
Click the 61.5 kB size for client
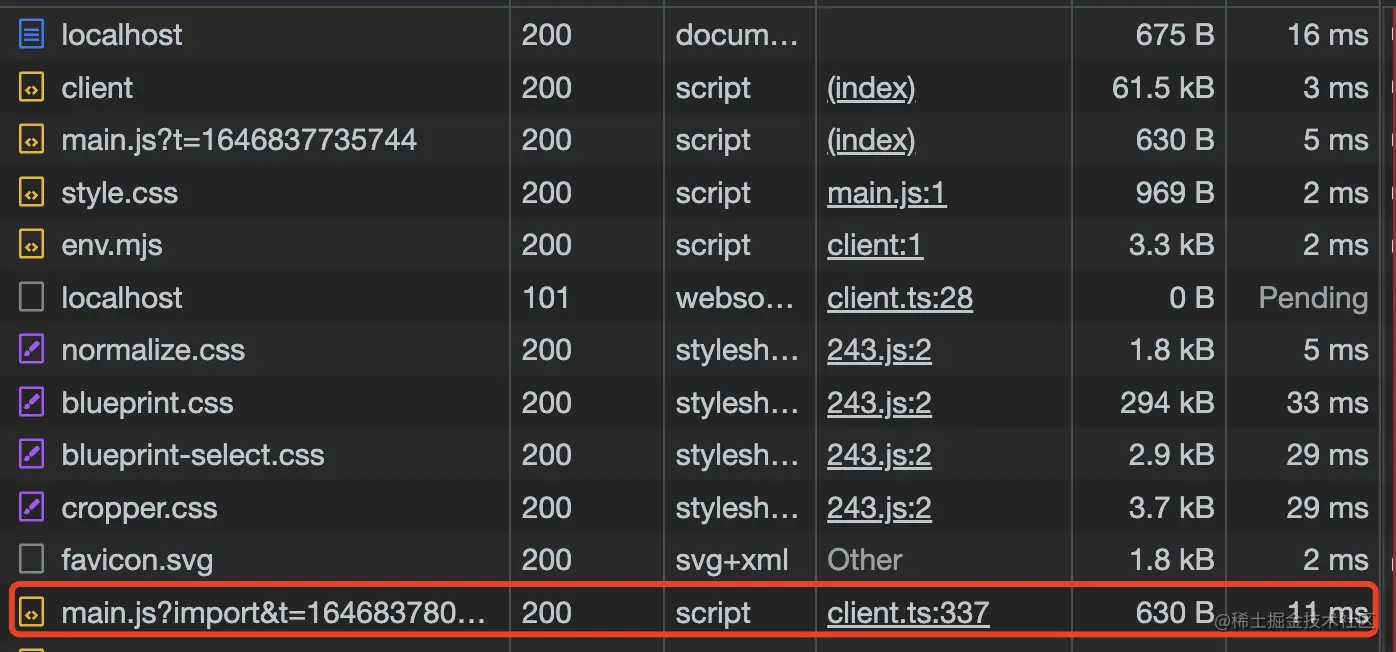tap(1163, 88)
